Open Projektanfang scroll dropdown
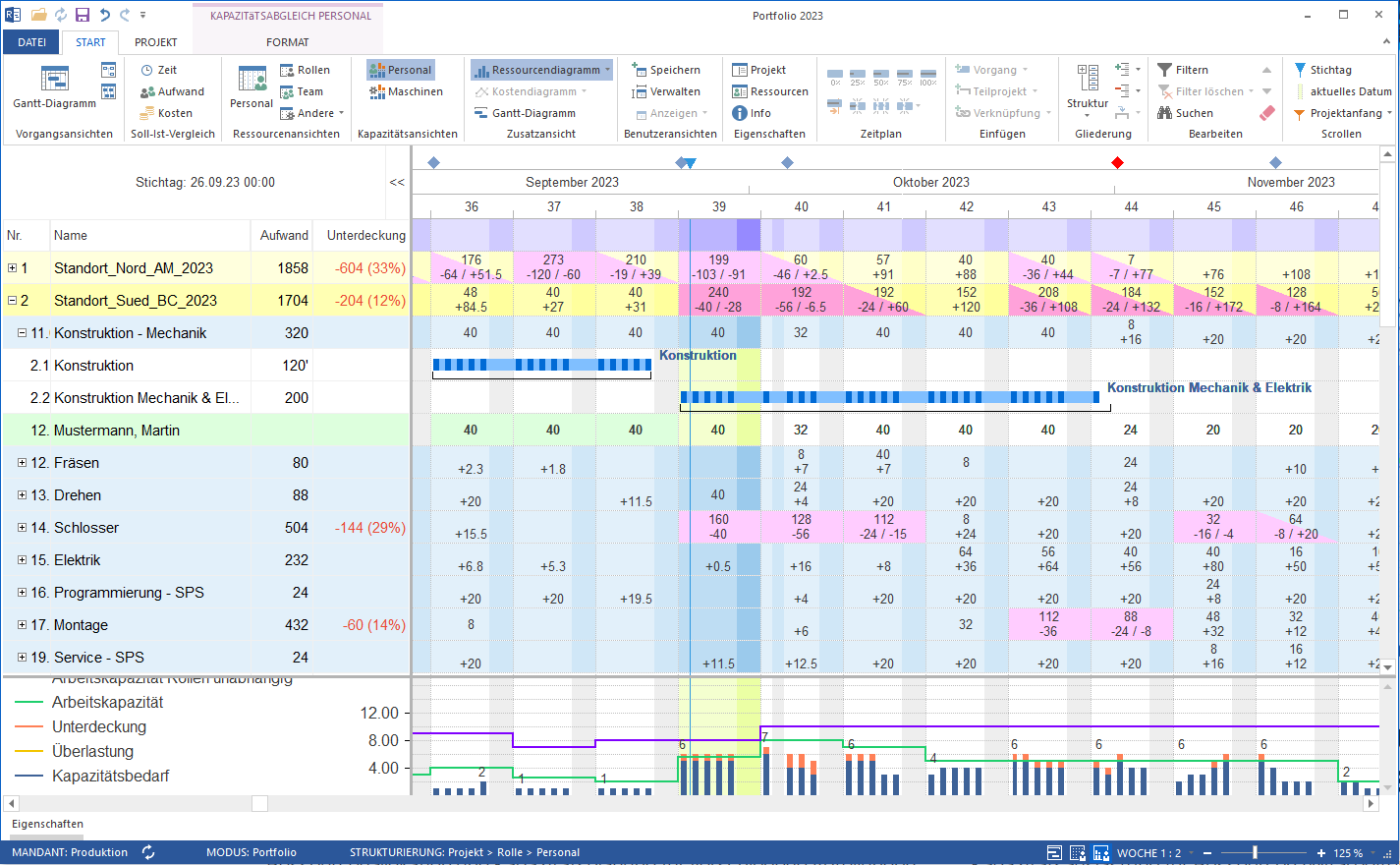This screenshot has width=1400, height=865. point(1390,113)
